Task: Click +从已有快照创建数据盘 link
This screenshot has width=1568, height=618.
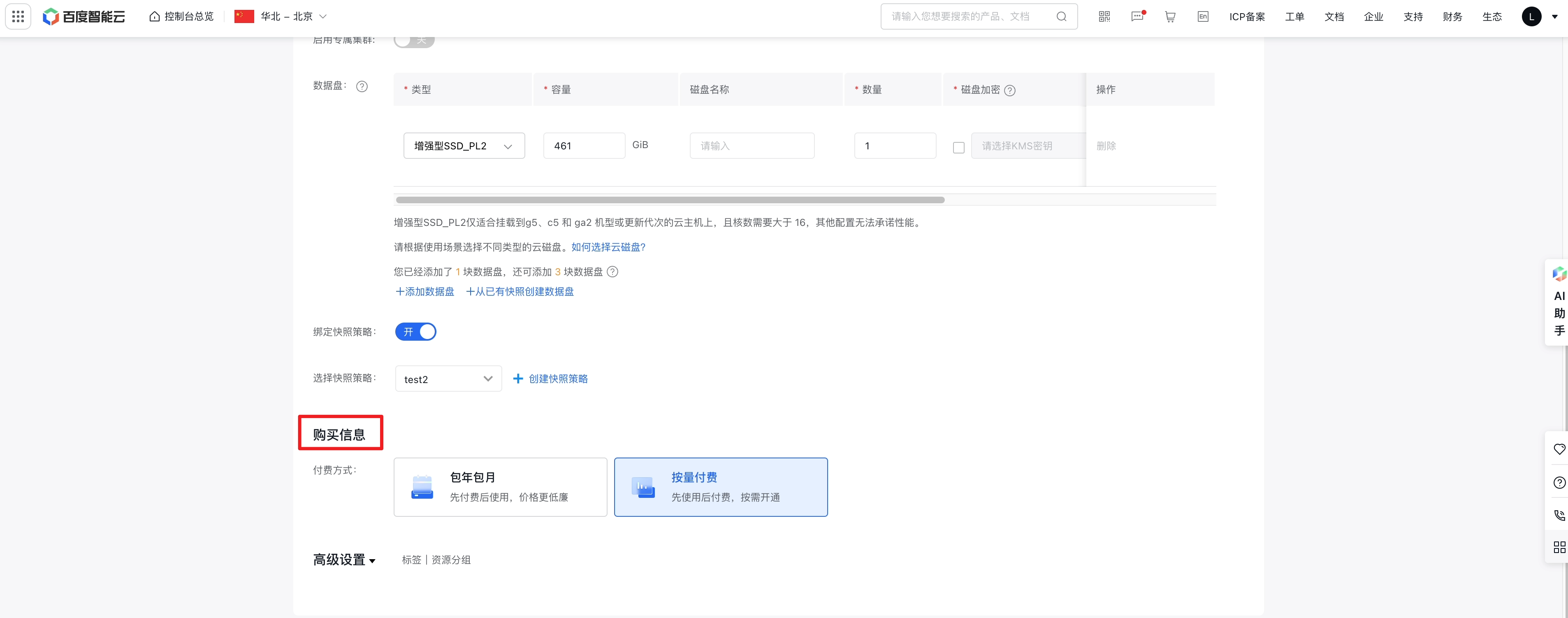Action: [520, 292]
